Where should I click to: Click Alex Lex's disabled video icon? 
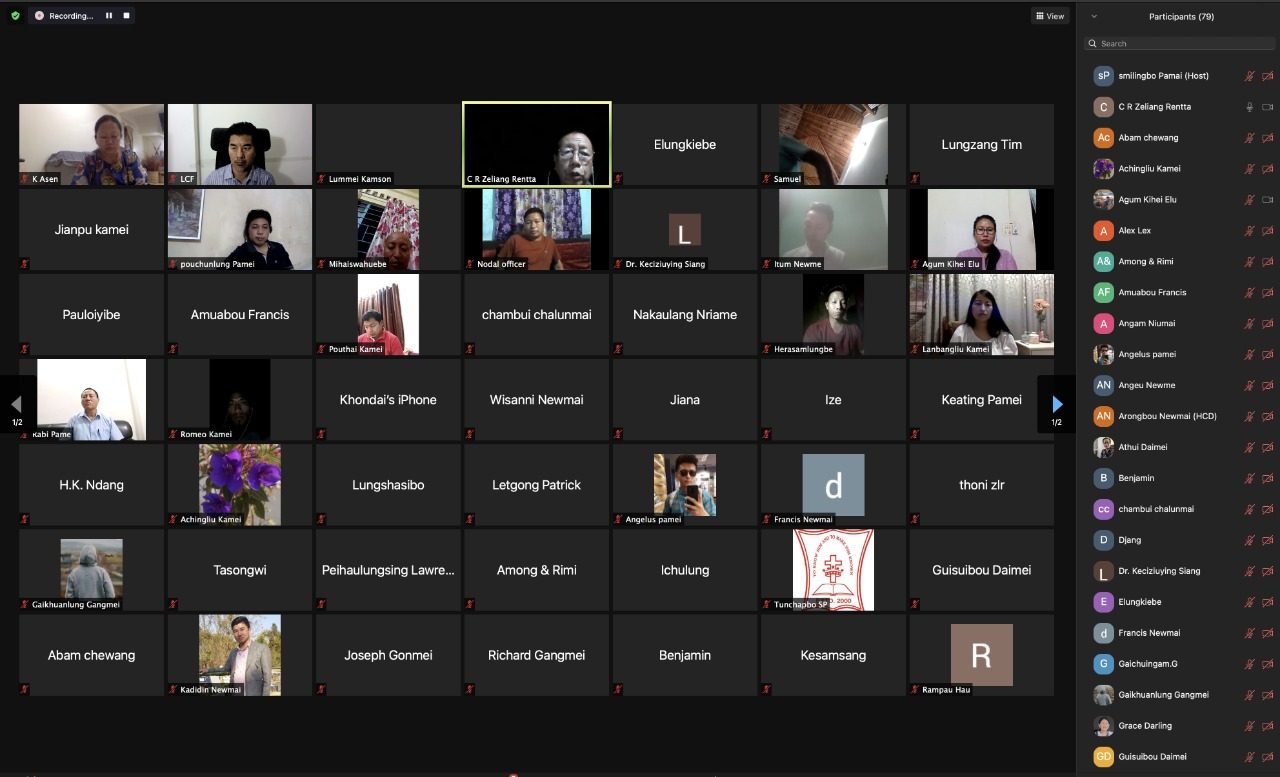[x=1267, y=231]
